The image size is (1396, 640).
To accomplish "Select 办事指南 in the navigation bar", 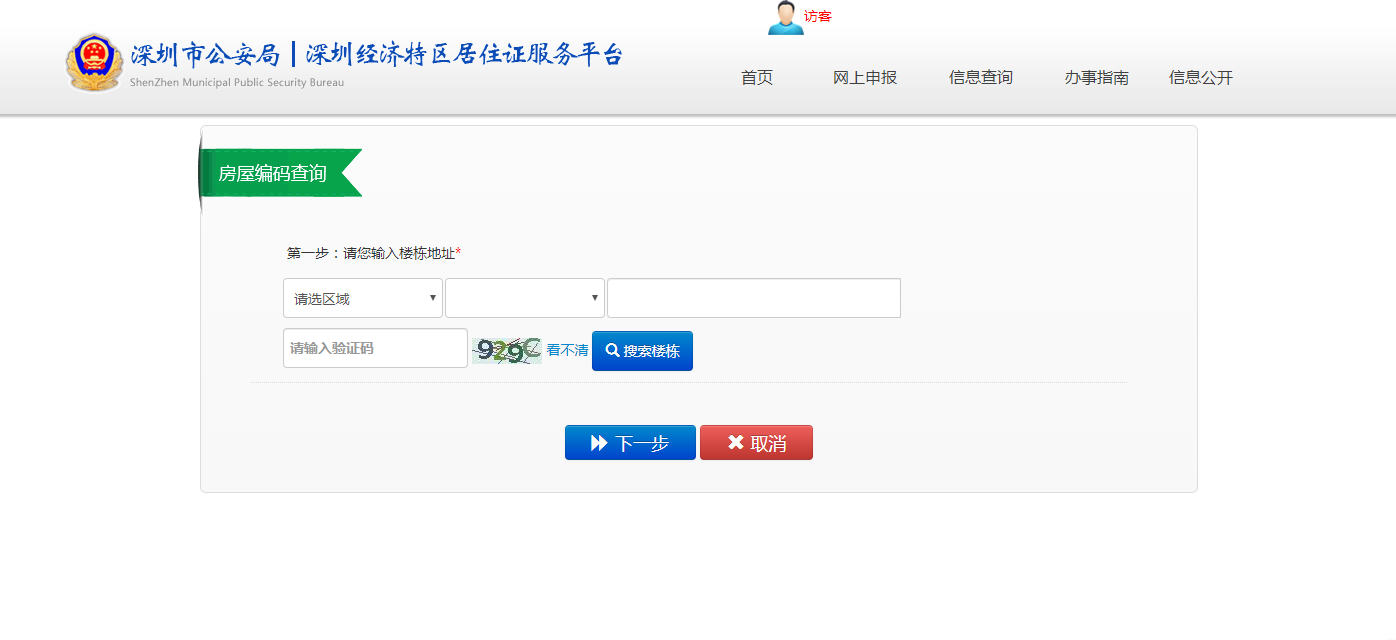I will pos(1096,78).
